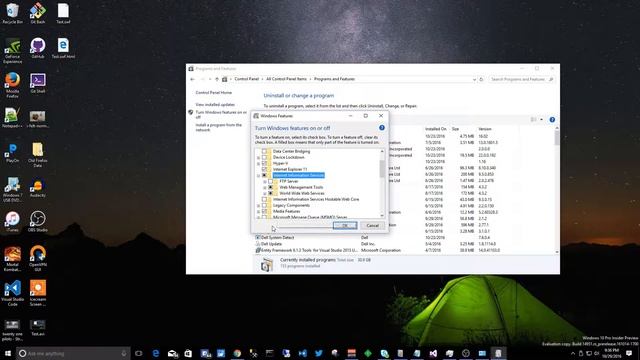Select the Old Firefox Data folder icon
The image size is (640, 360).
click(38, 154)
